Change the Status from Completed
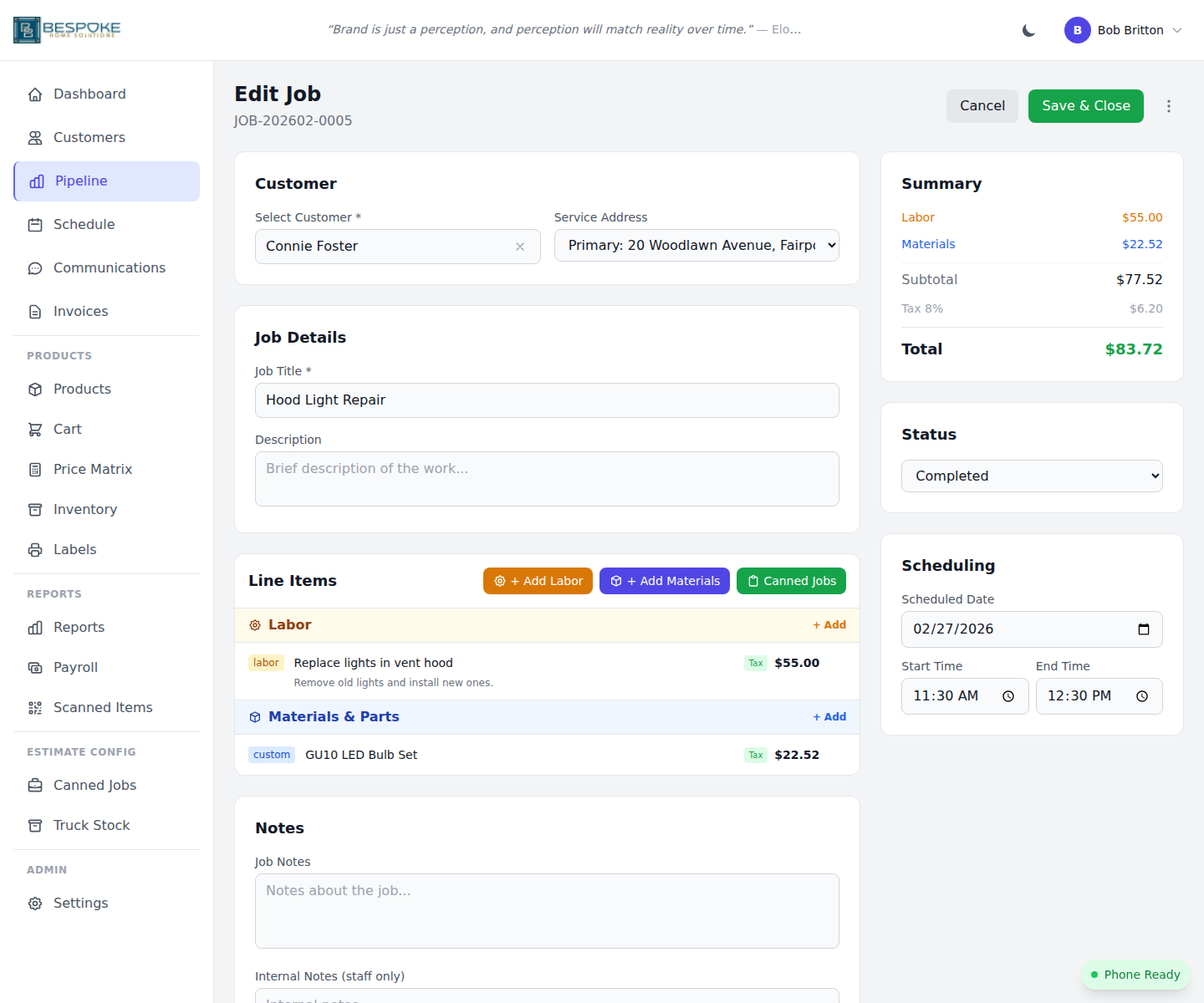1204x1003 pixels. point(1031,476)
